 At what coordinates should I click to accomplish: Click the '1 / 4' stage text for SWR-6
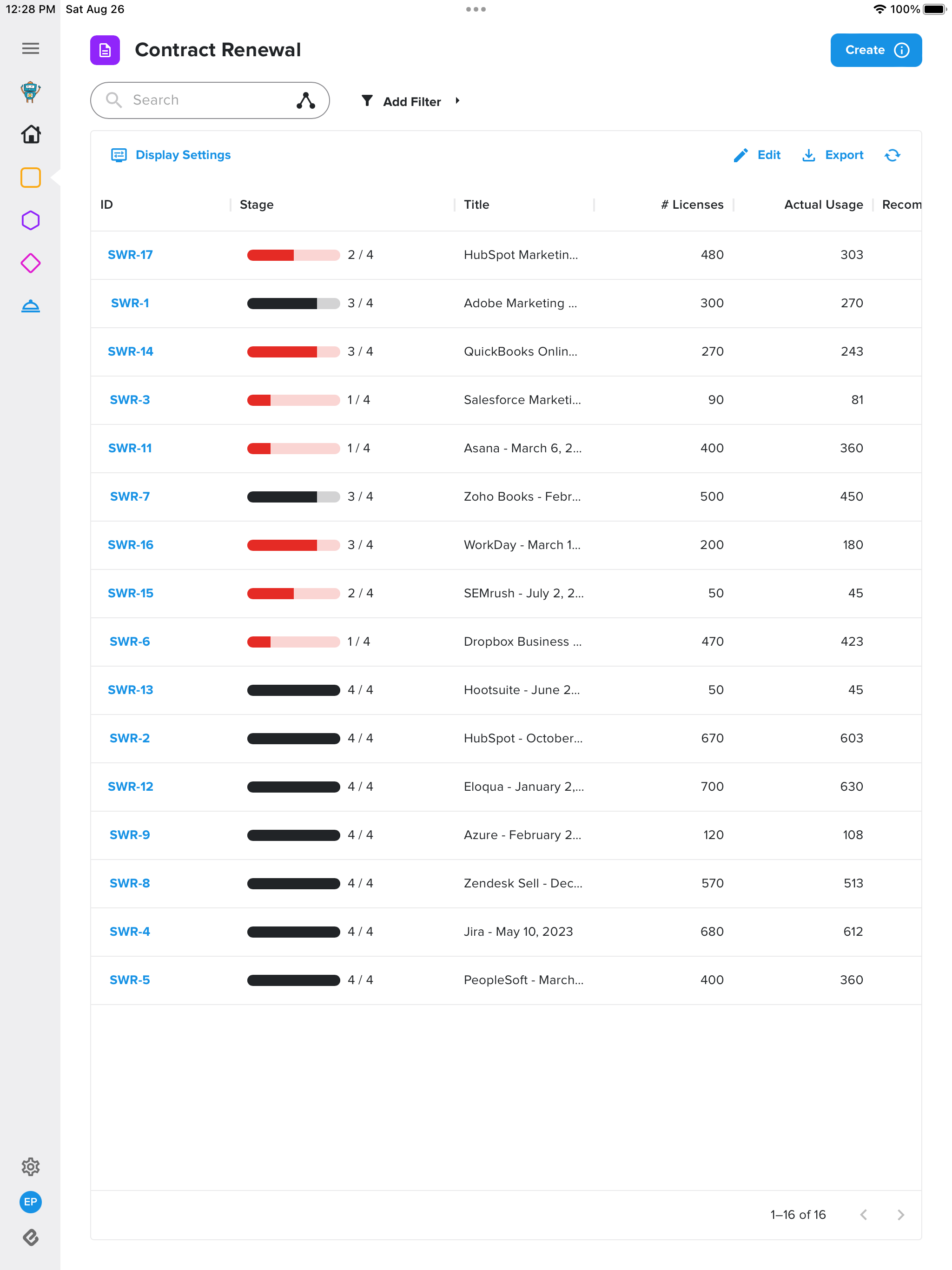[x=358, y=642]
